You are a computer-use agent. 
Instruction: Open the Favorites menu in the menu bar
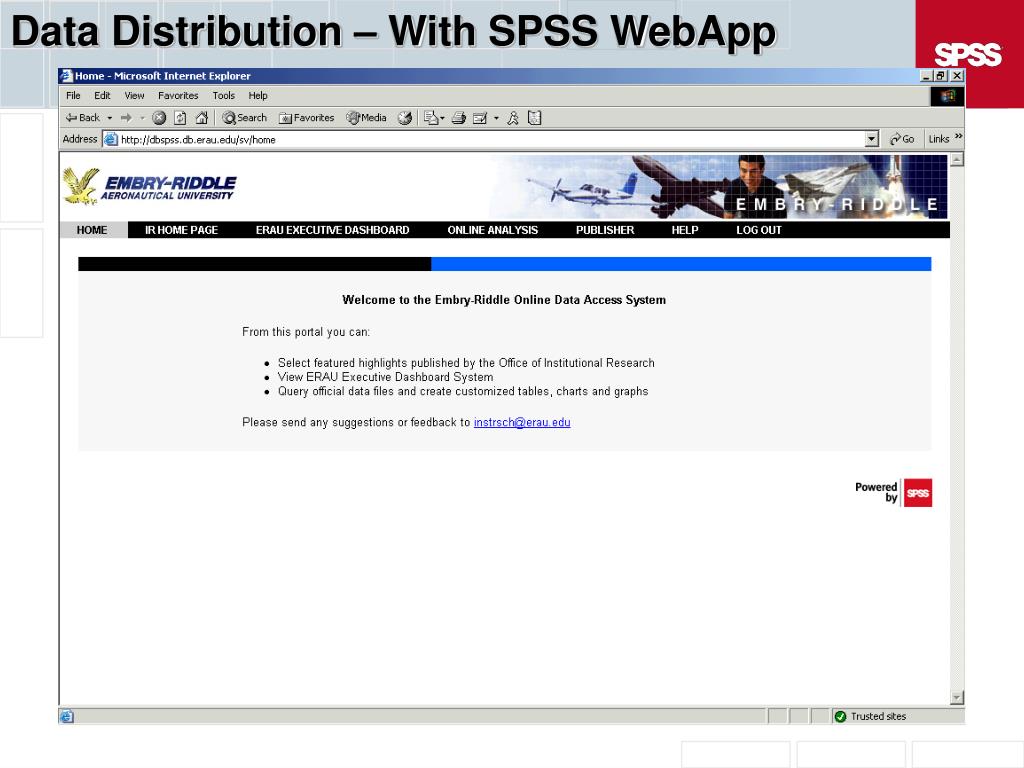(x=178, y=95)
